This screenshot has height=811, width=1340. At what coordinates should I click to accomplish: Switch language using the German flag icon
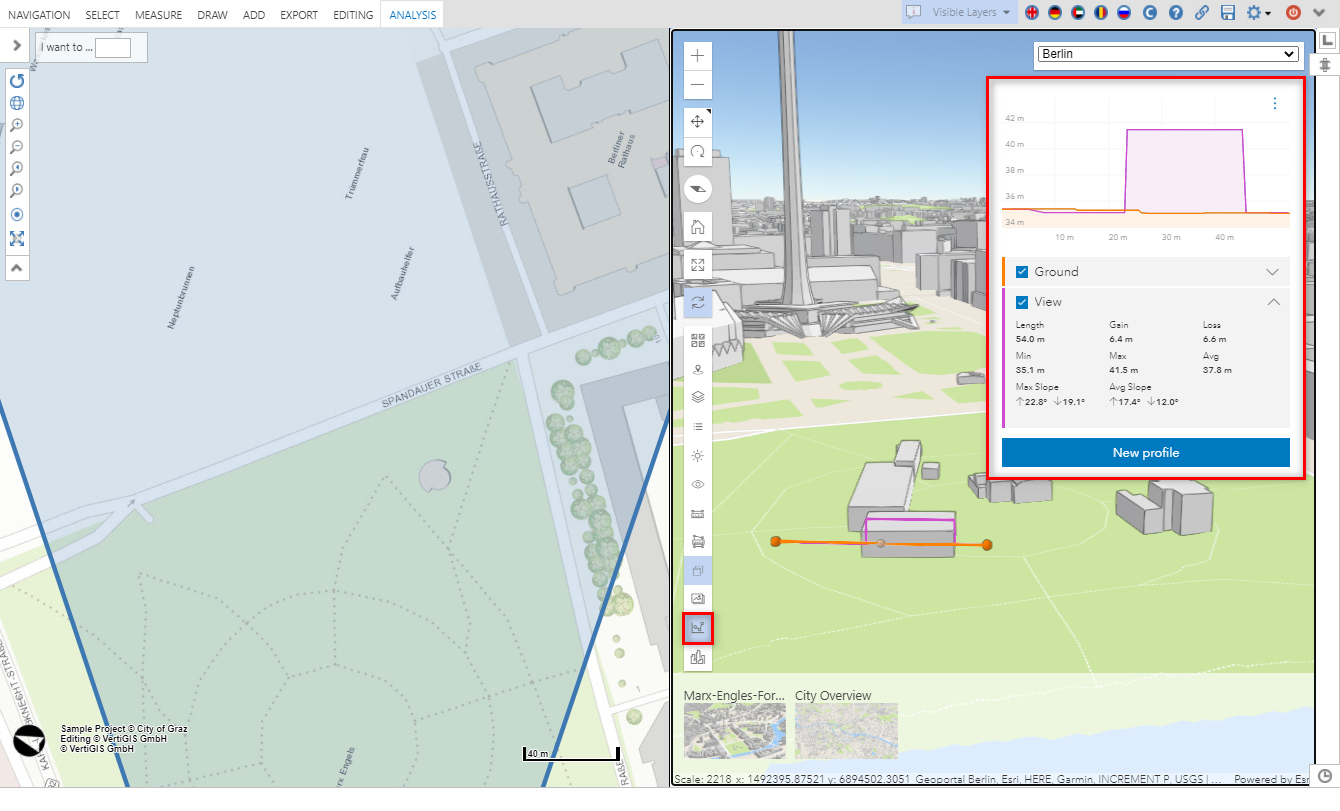(x=1054, y=13)
